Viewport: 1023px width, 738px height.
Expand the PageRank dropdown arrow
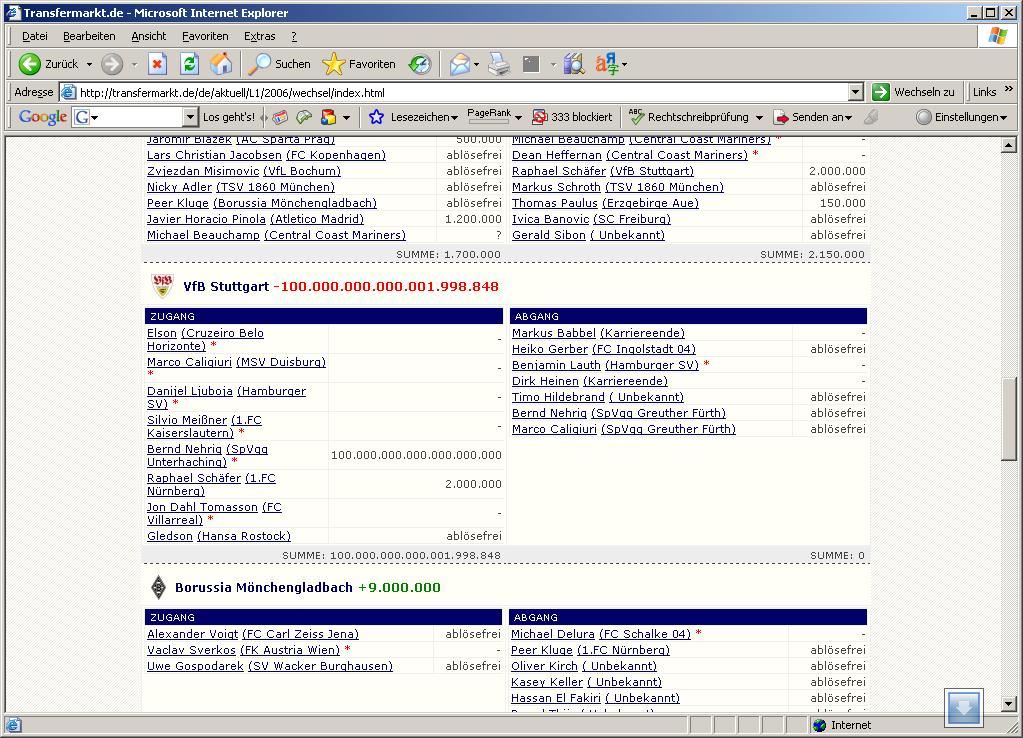(x=518, y=117)
